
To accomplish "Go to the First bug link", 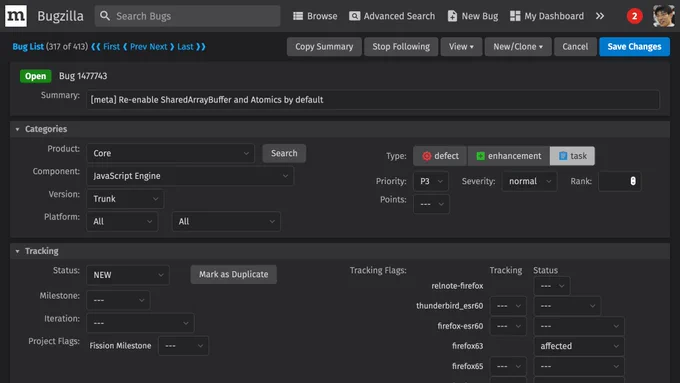I will (111, 47).
